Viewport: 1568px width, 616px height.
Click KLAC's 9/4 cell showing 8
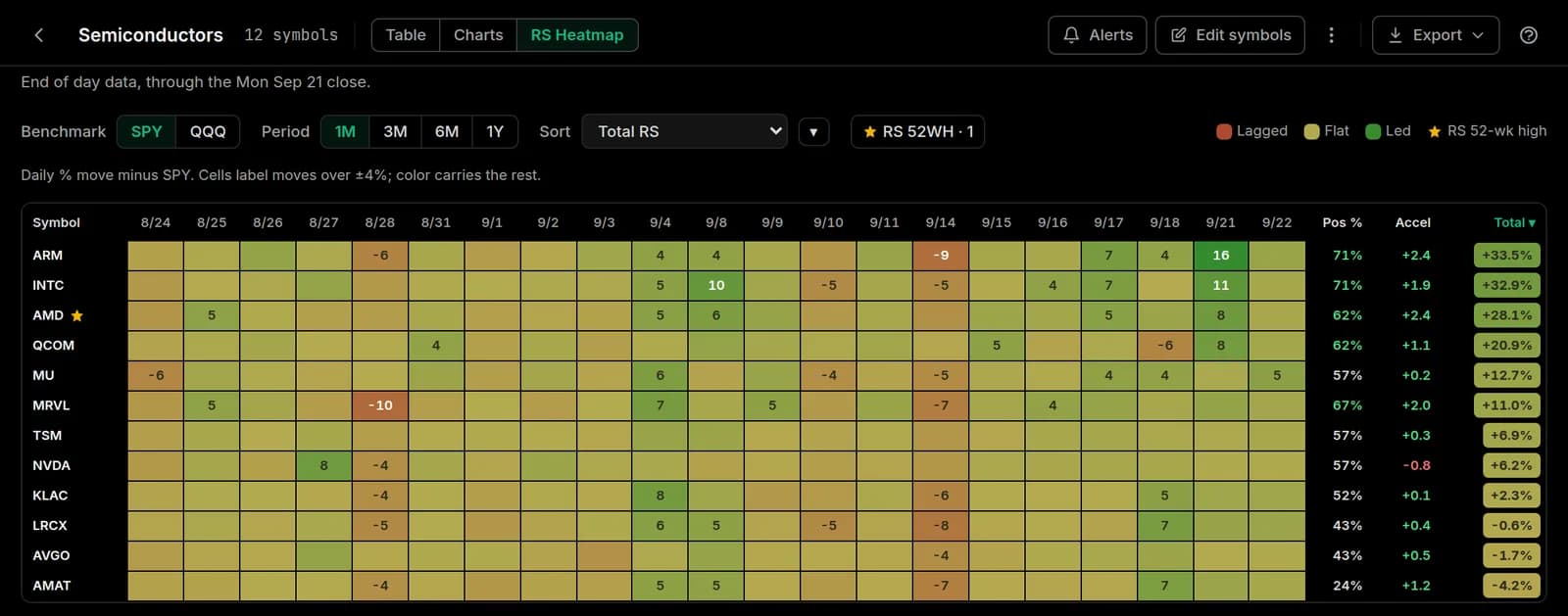click(661, 496)
